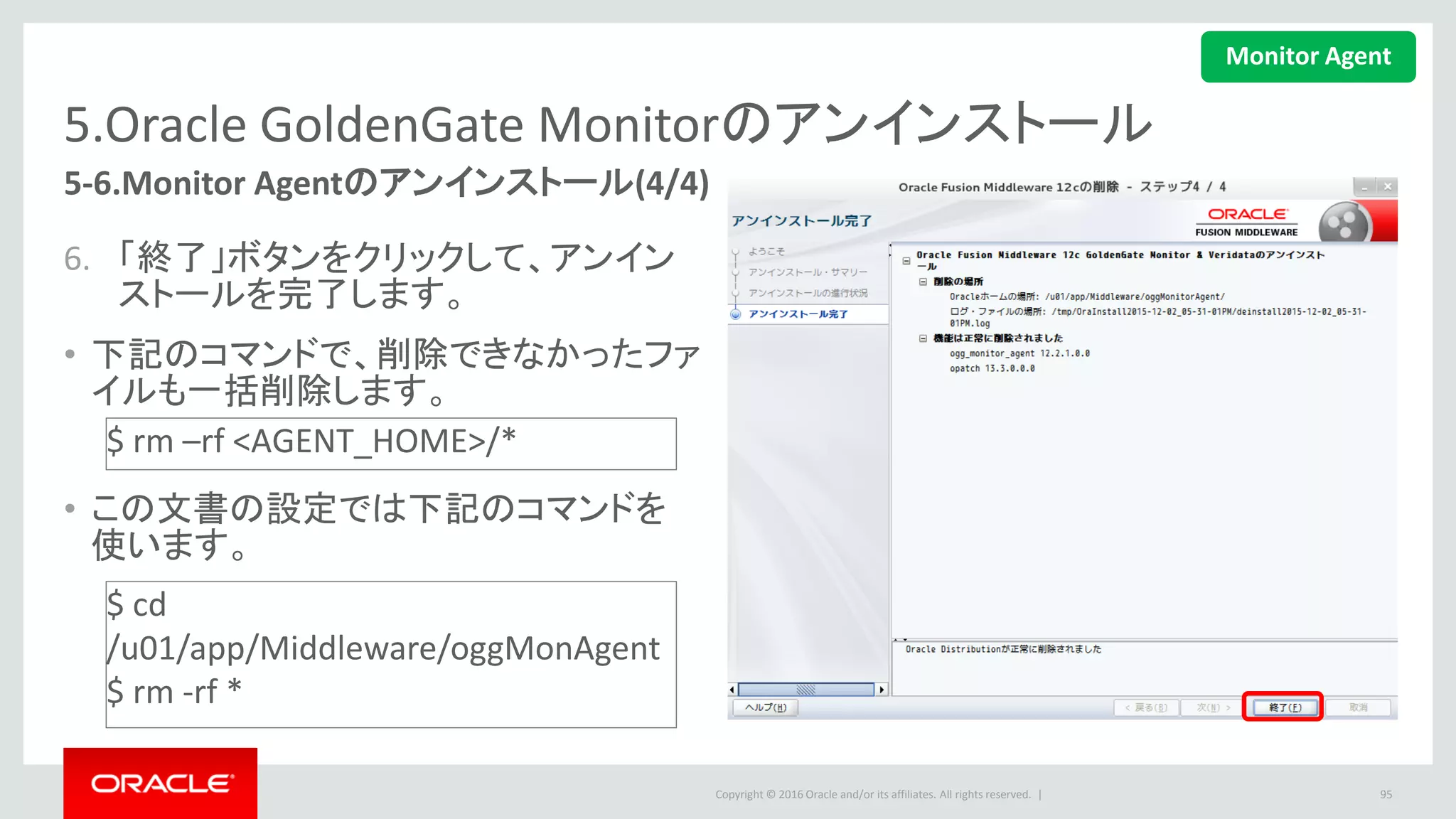Click the slide page number 95
Screen dimensions: 1456x819
[x=1386, y=795]
